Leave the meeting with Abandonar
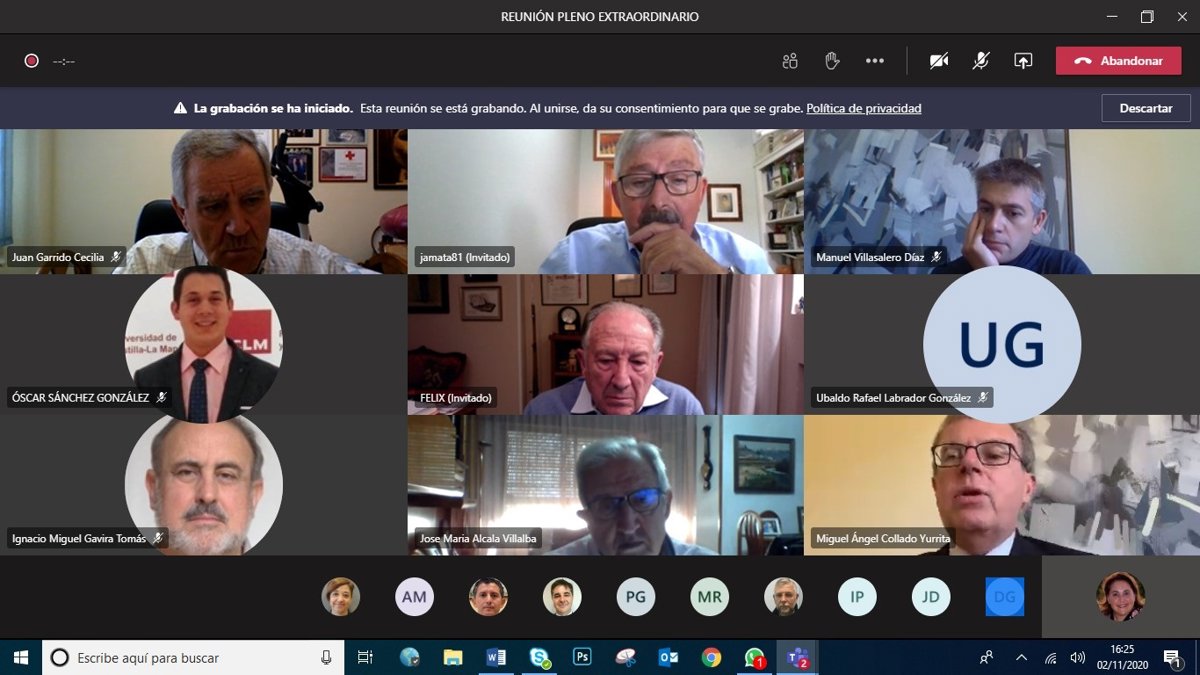The height and width of the screenshot is (675, 1200). click(1118, 61)
